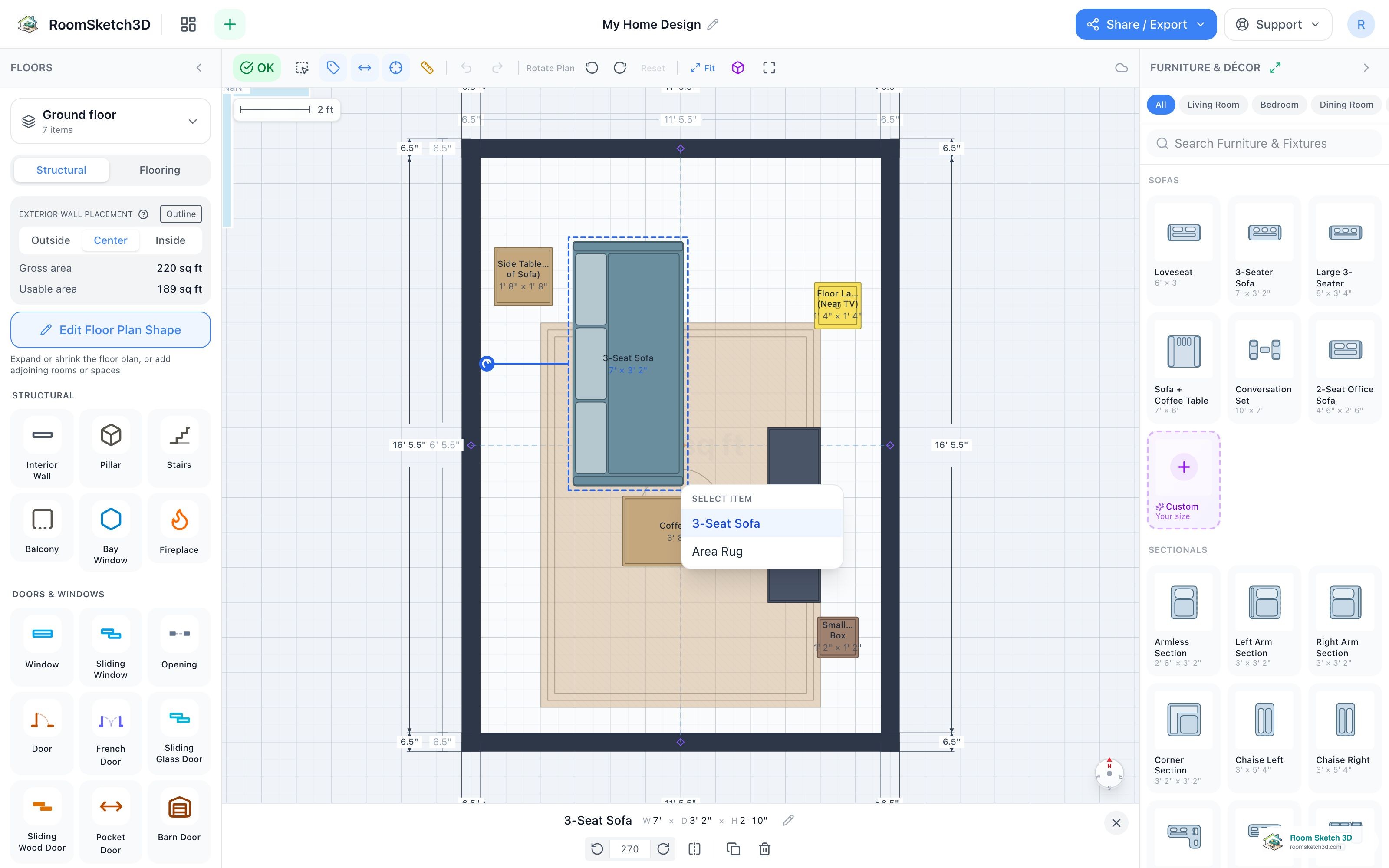The image size is (1389, 868).
Task: Filter furniture by Bedroom
Action: pos(1279,105)
